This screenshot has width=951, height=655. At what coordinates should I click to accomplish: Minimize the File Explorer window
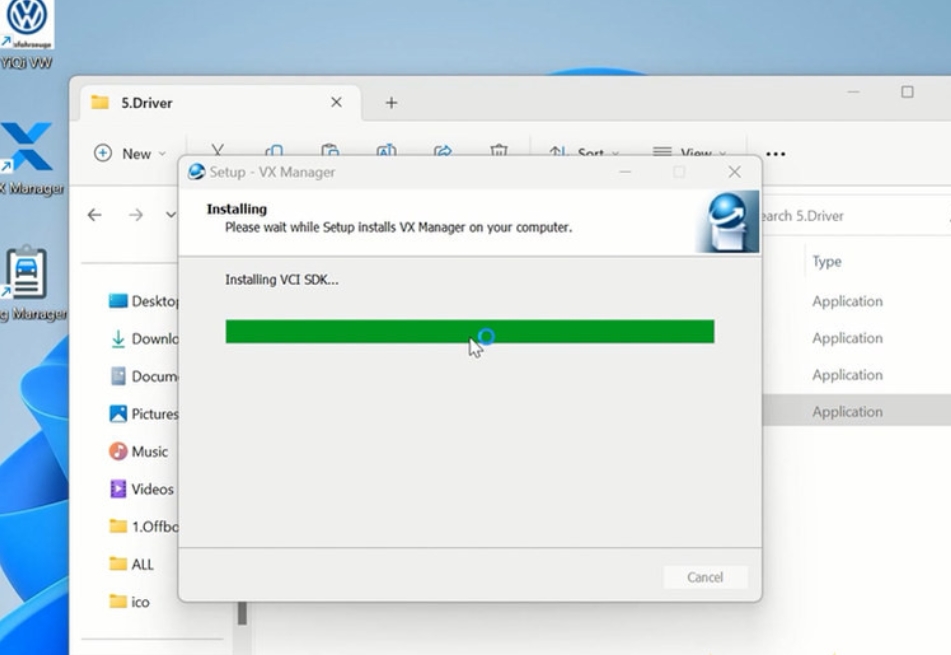pyautogui.click(x=853, y=92)
